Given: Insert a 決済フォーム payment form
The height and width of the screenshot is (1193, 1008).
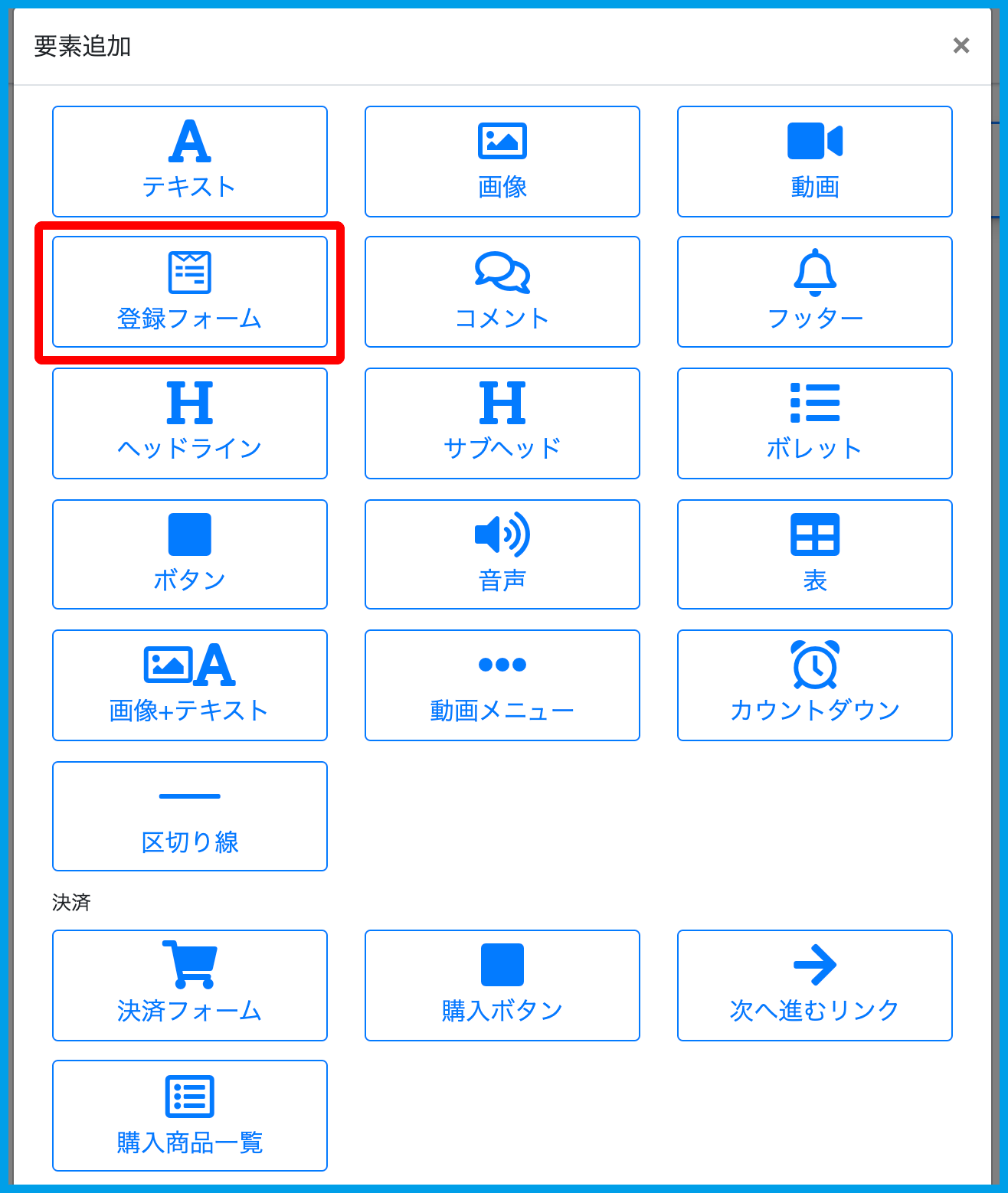Looking at the screenshot, I should [189, 985].
